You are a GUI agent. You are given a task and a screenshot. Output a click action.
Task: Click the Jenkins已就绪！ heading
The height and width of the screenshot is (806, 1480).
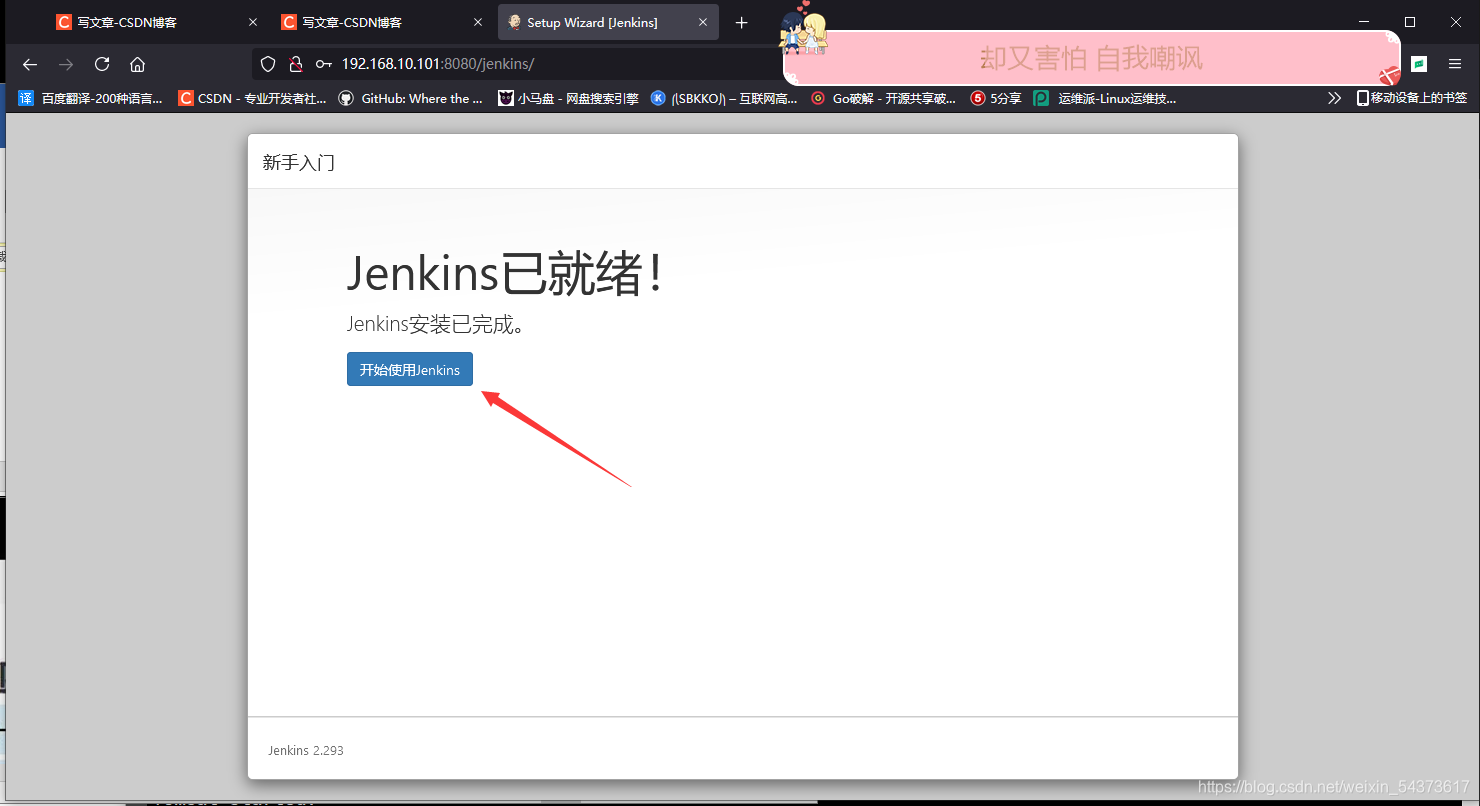tap(506, 273)
